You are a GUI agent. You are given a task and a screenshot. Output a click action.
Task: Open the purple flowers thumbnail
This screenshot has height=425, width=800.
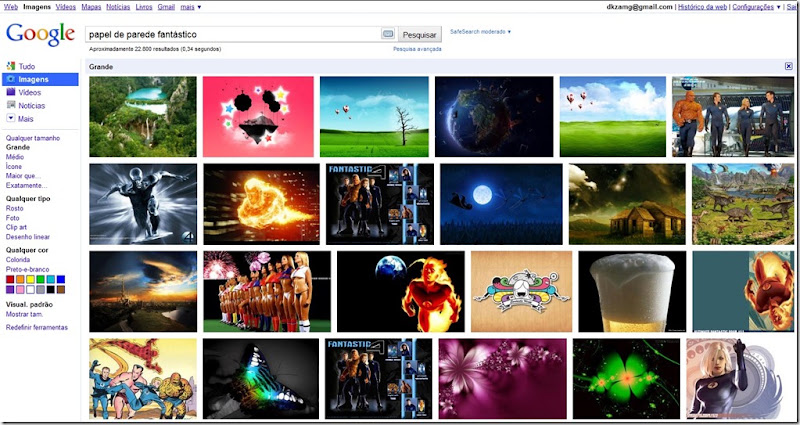point(503,379)
